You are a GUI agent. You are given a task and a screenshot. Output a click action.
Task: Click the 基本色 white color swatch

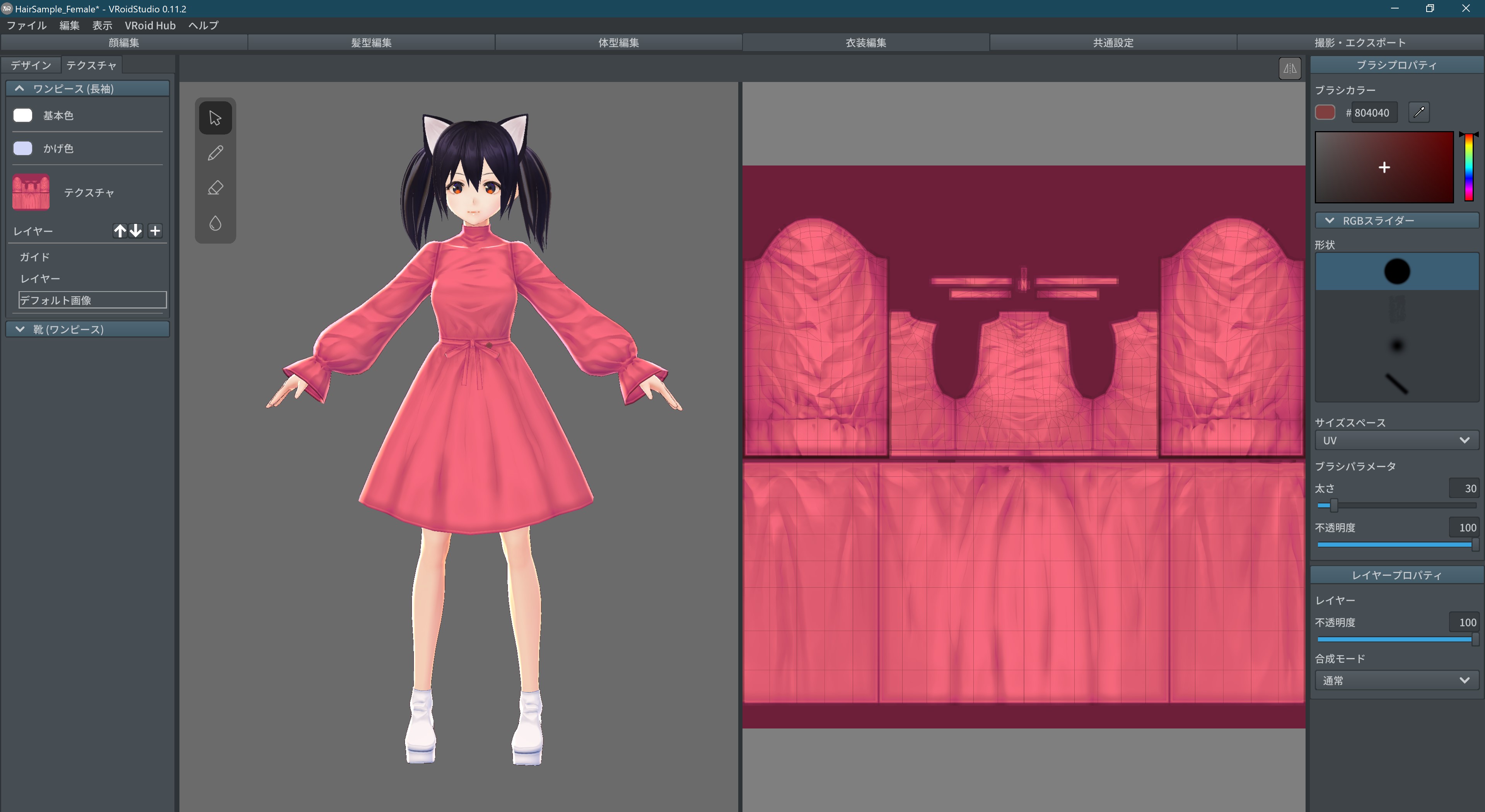(22, 115)
